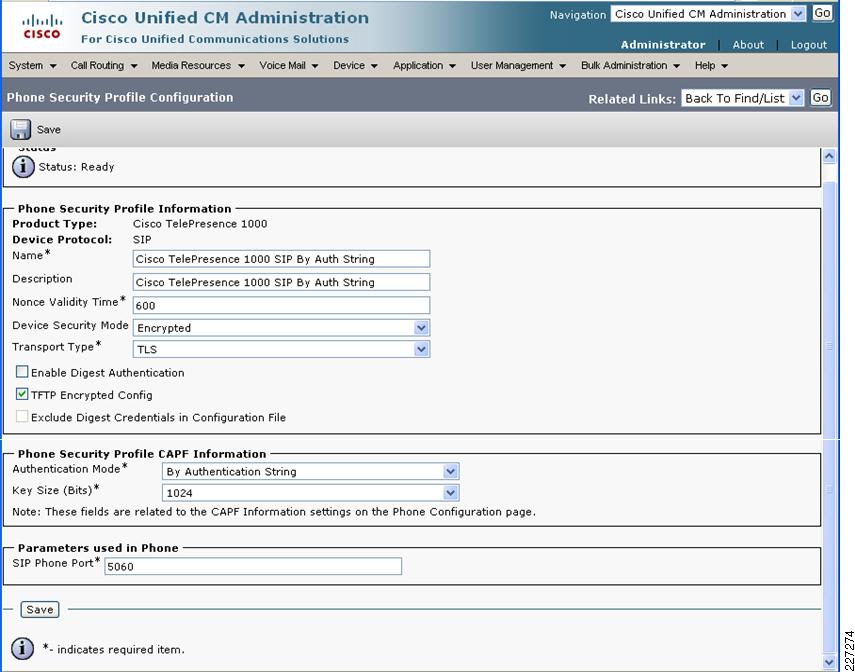Image resolution: width=855 pixels, height=672 pixels.
Task: Click the Save text in the toolbar
Action: coord(49,130)
